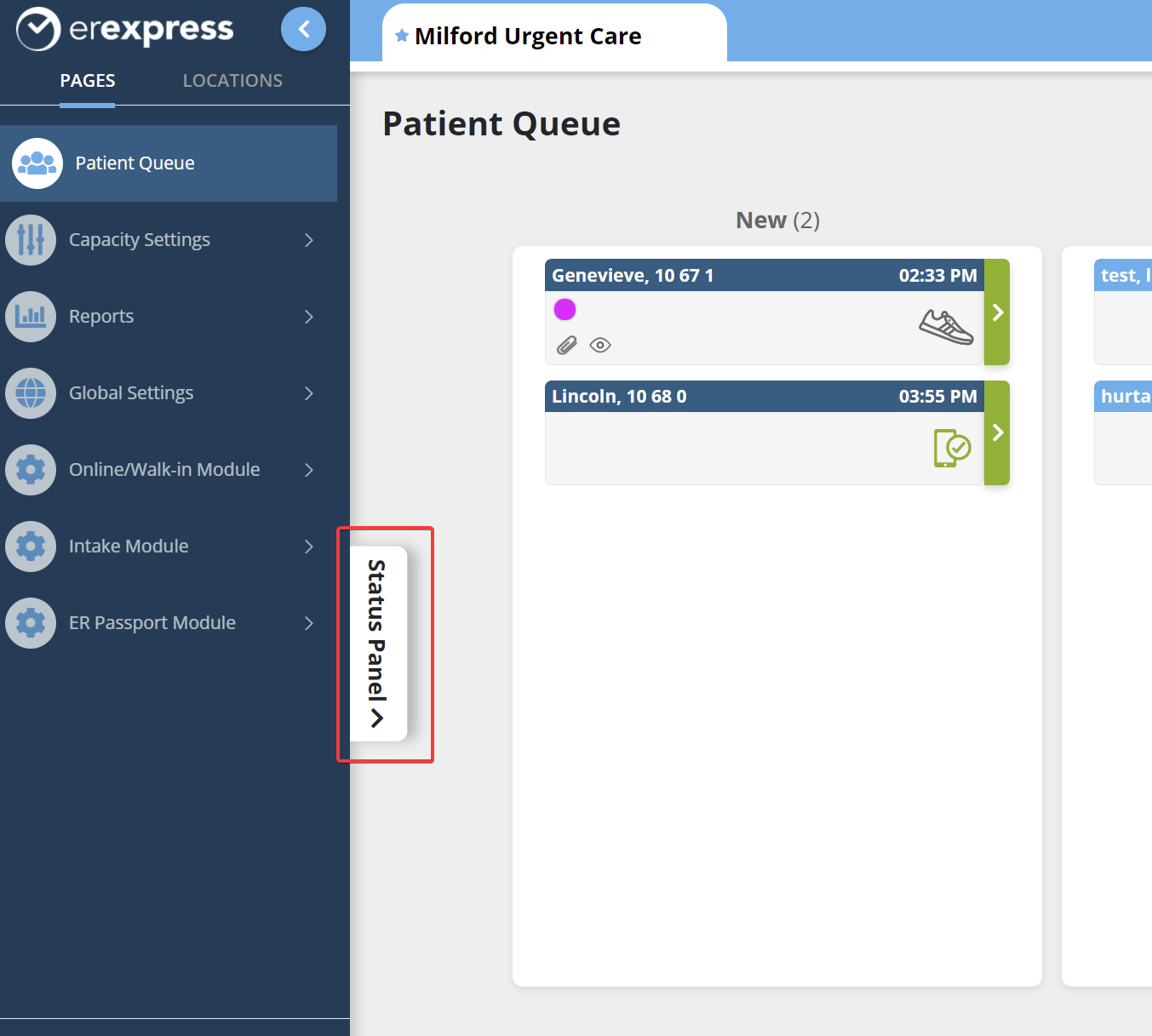Click the magenta color dot on Genevieve card

[565, 309]
